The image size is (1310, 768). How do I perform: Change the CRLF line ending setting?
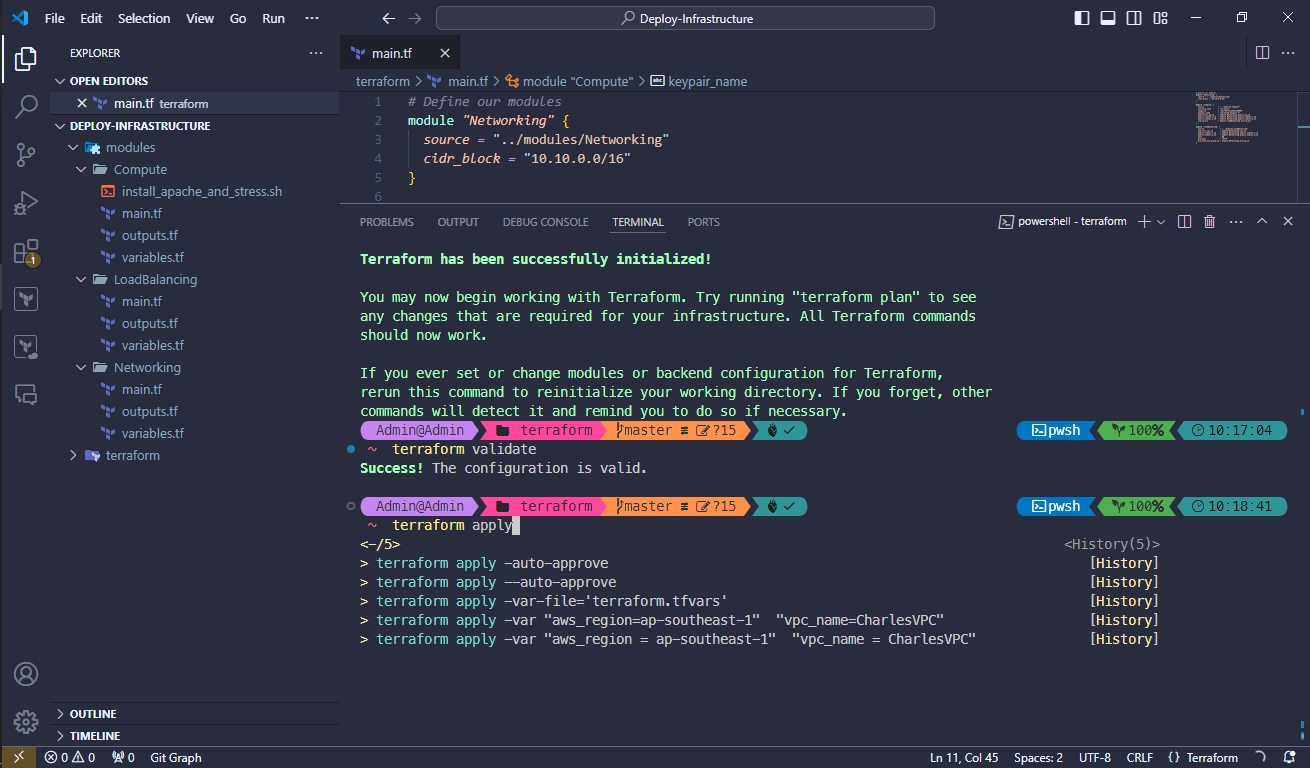1140,757
